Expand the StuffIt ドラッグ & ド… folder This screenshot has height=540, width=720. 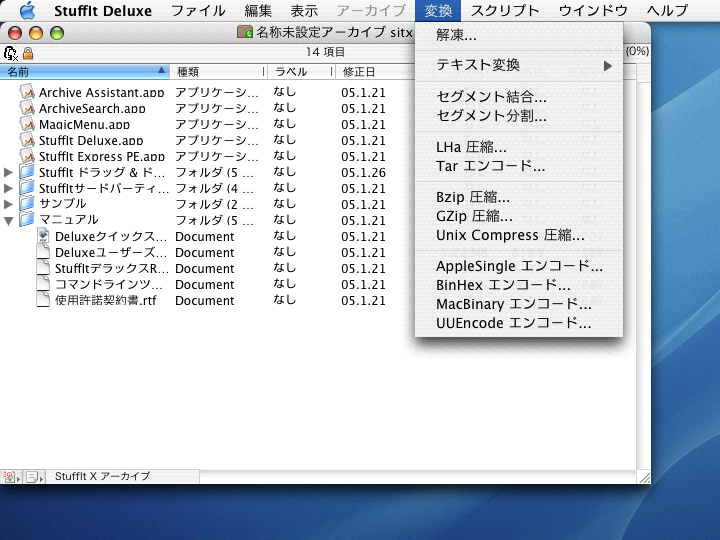point(8,173)
